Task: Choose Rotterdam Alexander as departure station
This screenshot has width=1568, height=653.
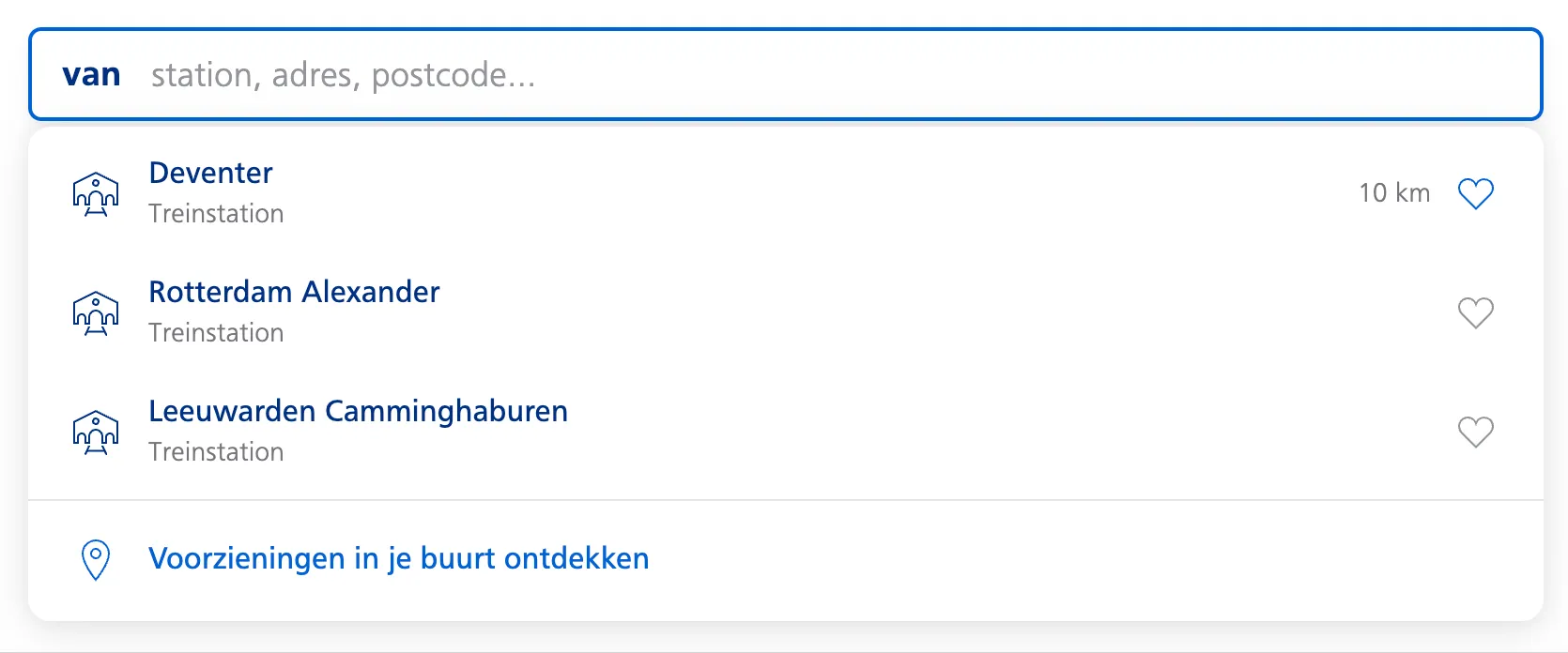Action: pyautogui.click(x=294, y=293)
